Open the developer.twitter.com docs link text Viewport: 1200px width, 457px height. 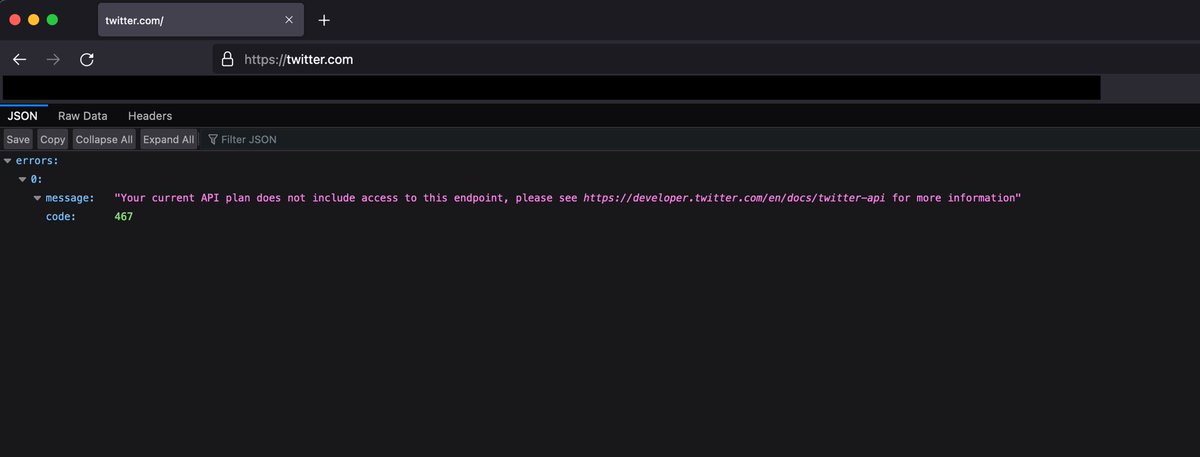click(735, 198)
